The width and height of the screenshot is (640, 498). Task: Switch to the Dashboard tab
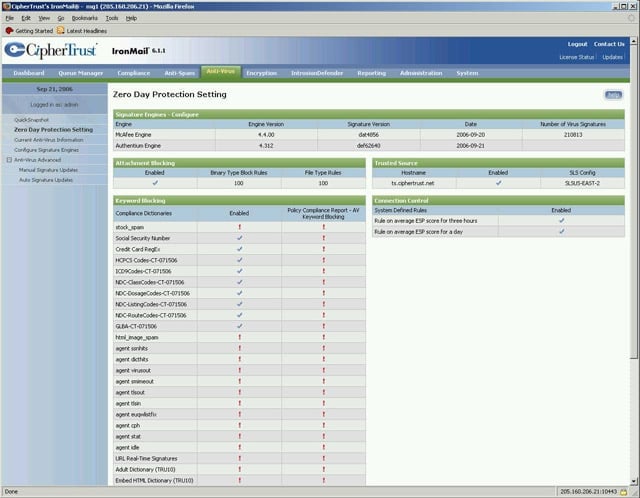coord(29,73)
